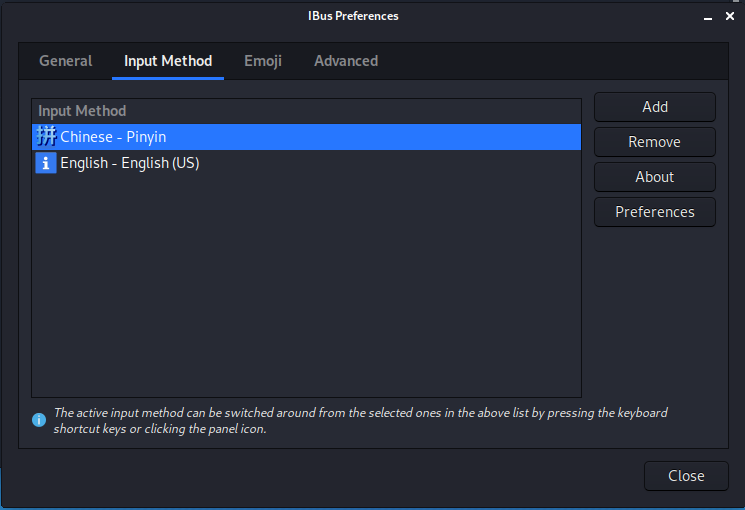This screenshot has width=745, height=510.
Task: Switch to the General tab
Action: (66, 61)
